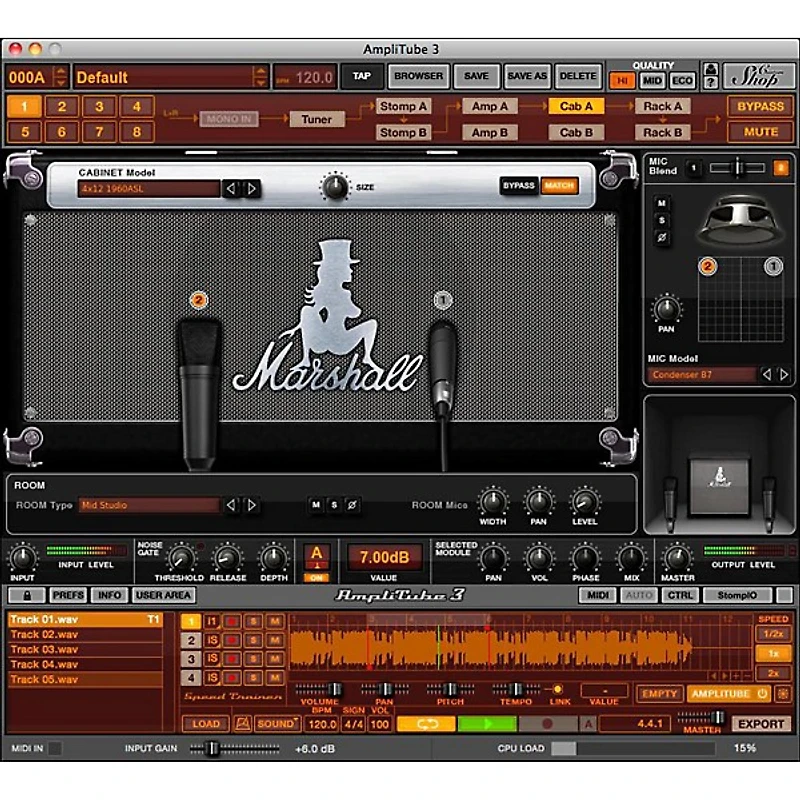The image size is (800, 800).
Task: Switch to Cab B module
Action: pyautogui.click(x=576, y=132)
